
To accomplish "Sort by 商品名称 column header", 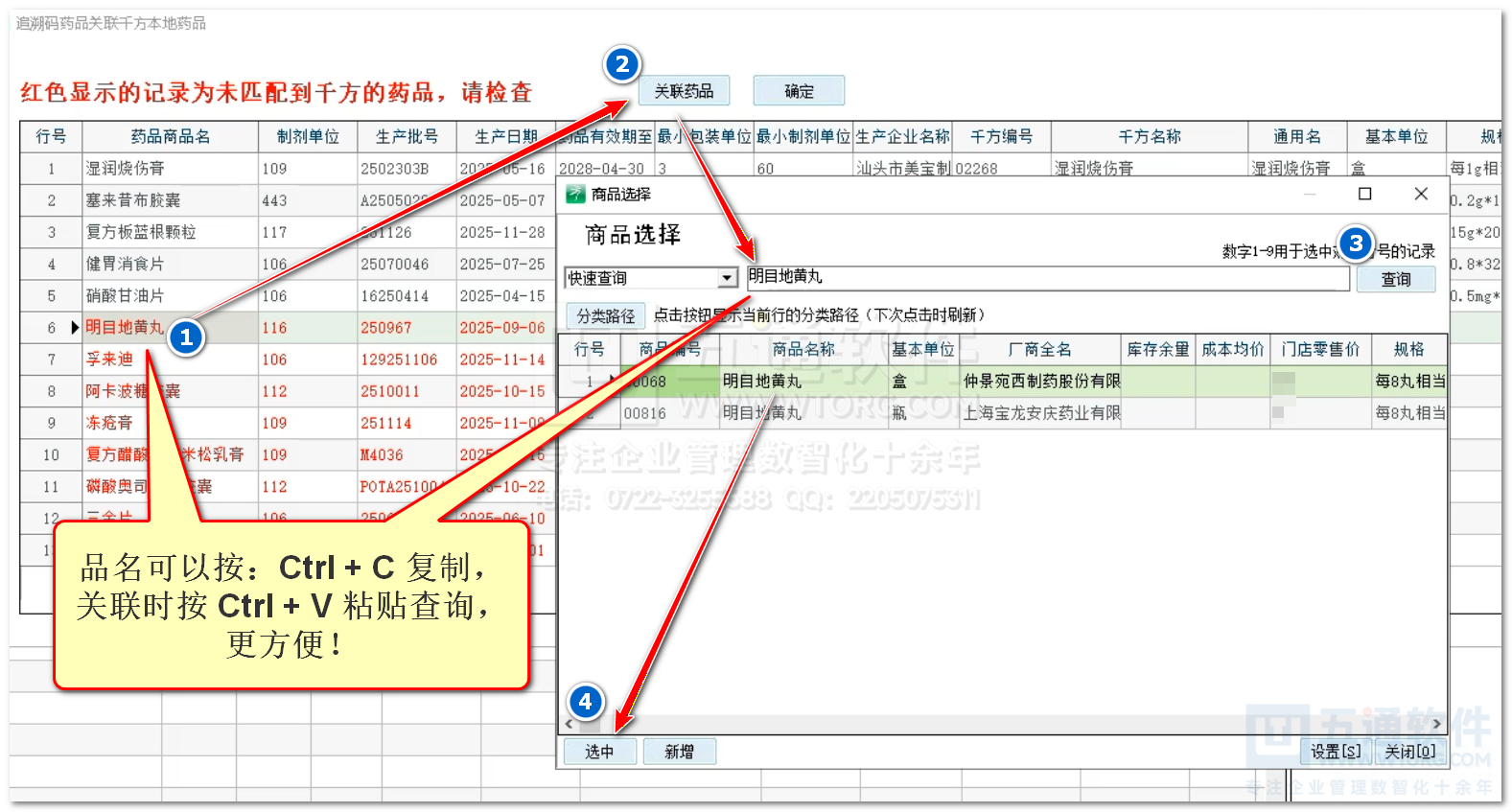I will tap(803, 350).
